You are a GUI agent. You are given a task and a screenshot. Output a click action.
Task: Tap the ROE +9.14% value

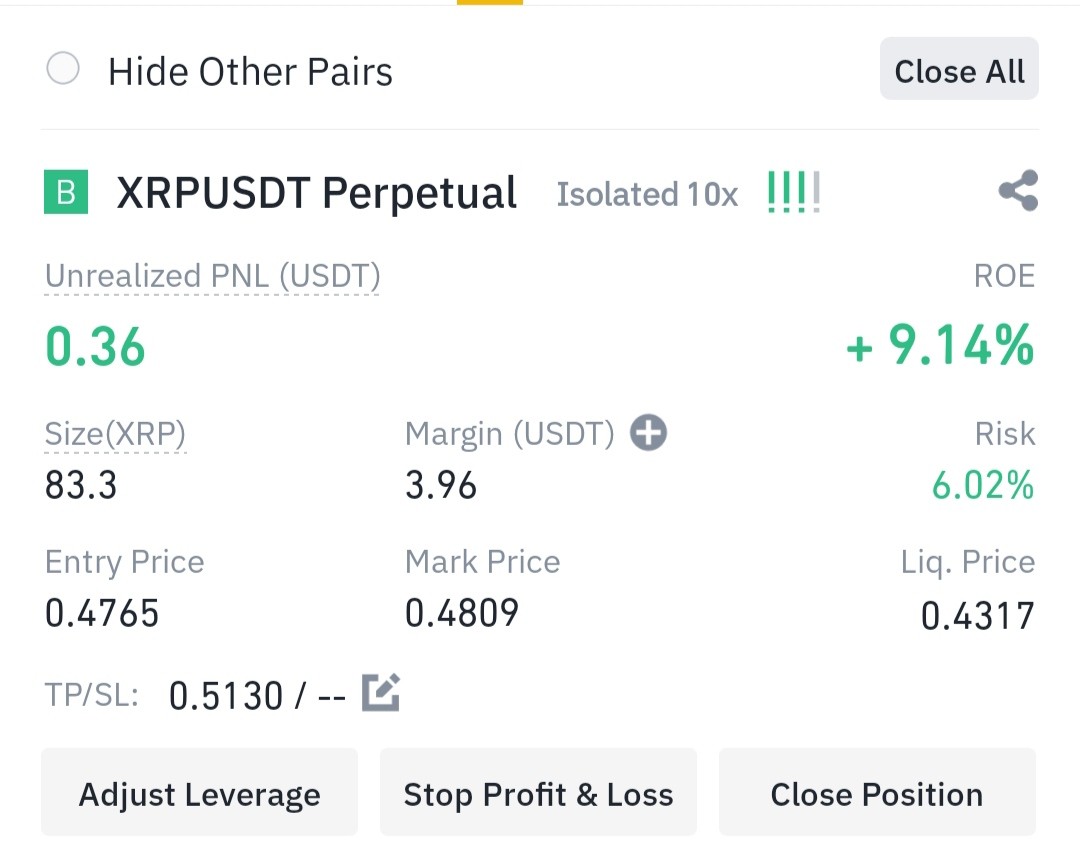click(x=940, y=345)
